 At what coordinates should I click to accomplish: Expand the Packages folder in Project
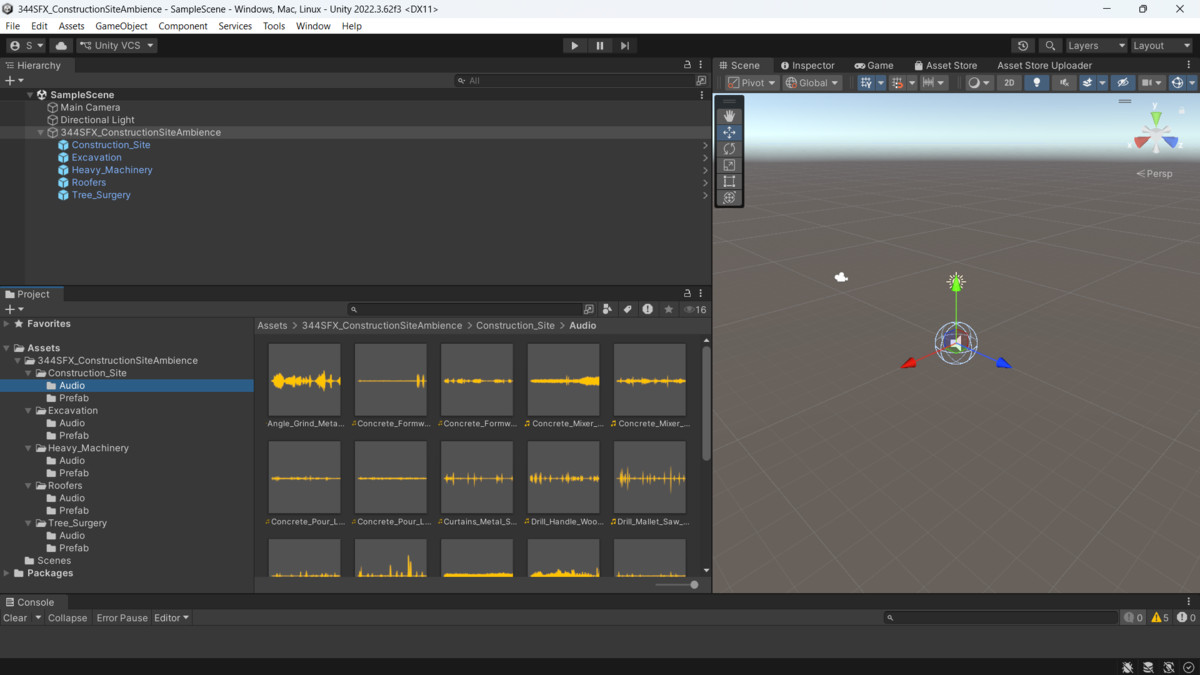[x=7, y=573]
